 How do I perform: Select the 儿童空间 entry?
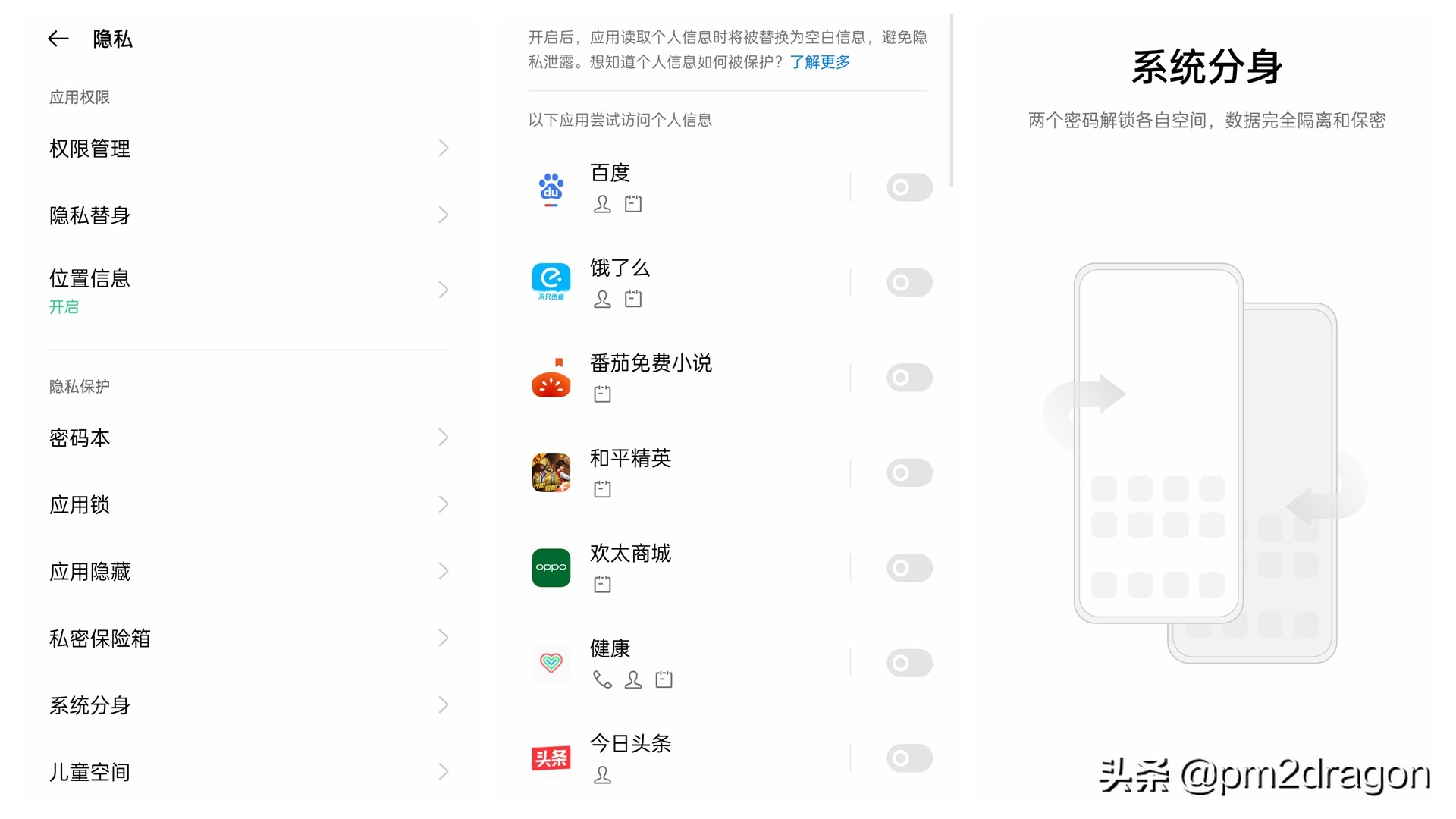(x=249, y=771)
